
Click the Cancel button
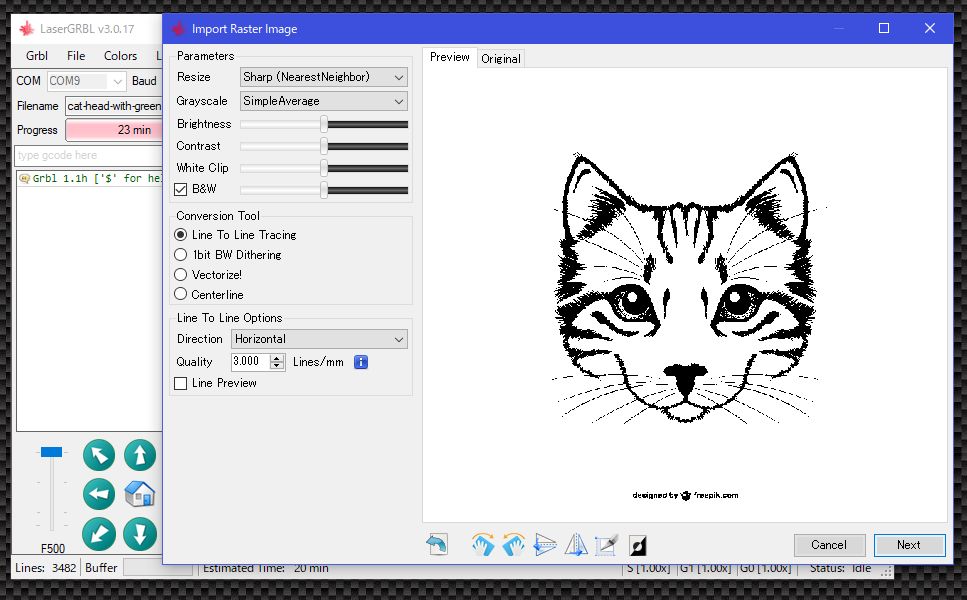(829, 545)
